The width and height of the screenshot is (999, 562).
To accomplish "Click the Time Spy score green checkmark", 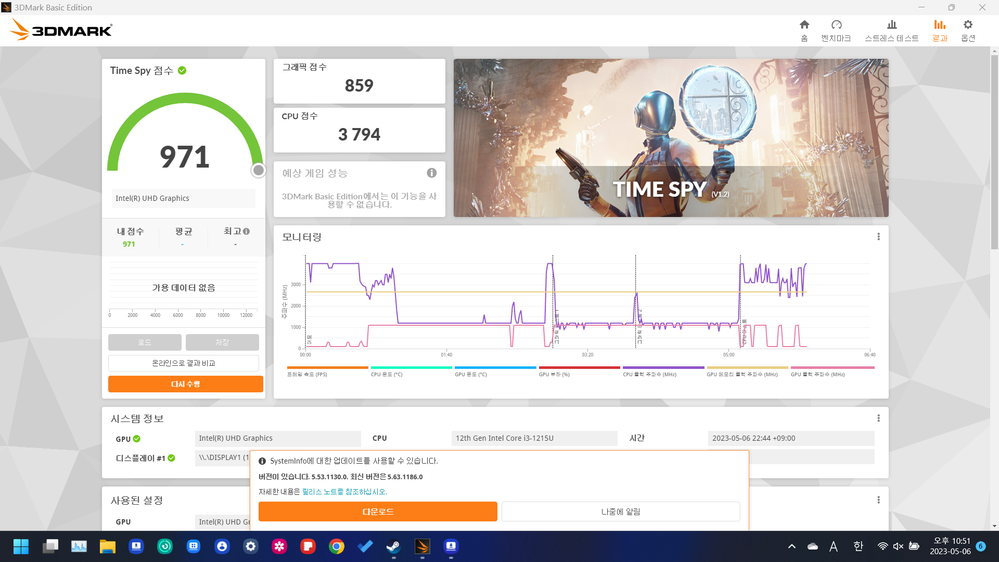I will pos(182,71).
